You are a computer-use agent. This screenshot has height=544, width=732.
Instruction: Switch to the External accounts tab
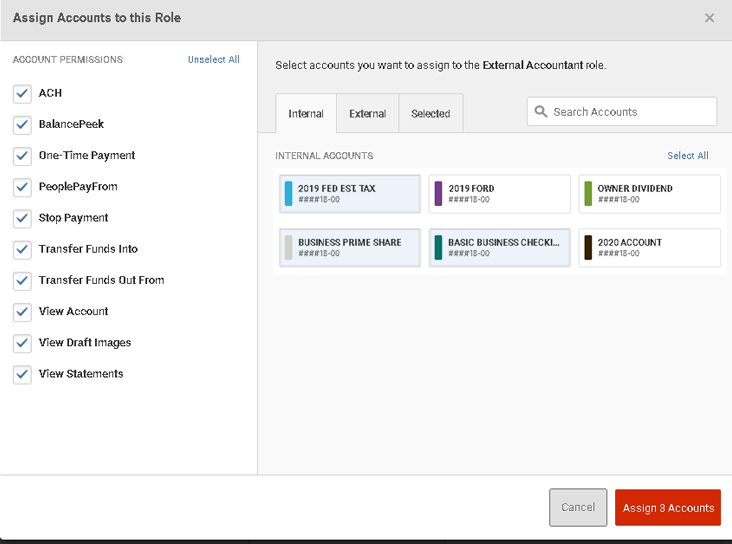[367, 113]
